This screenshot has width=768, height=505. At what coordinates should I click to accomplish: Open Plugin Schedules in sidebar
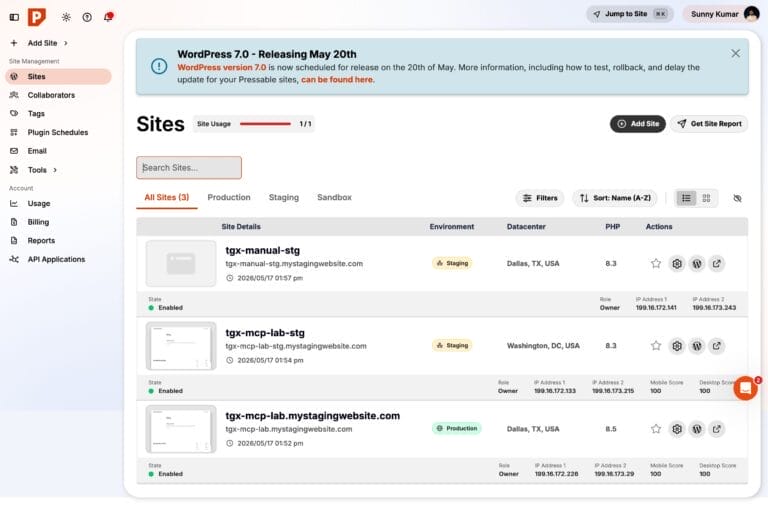coord(58,132)
